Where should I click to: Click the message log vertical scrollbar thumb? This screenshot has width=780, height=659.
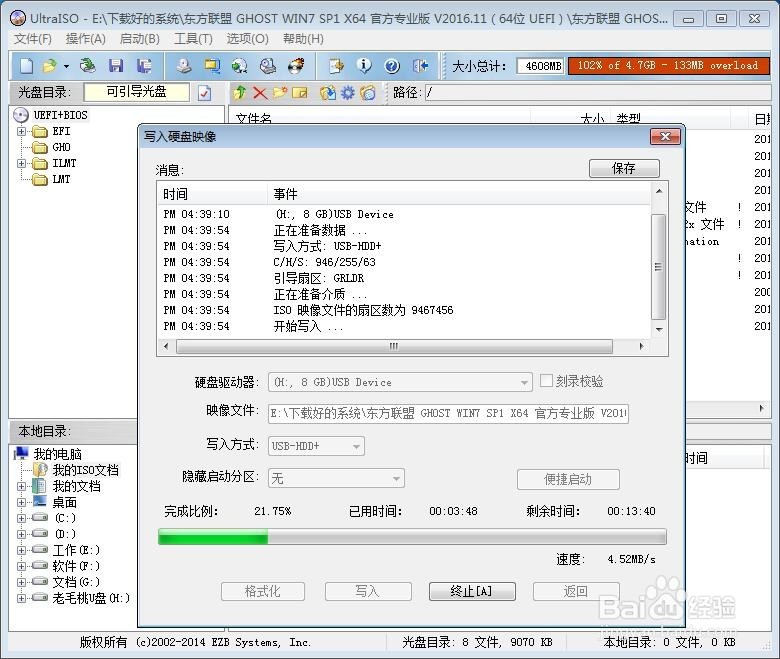658,267
